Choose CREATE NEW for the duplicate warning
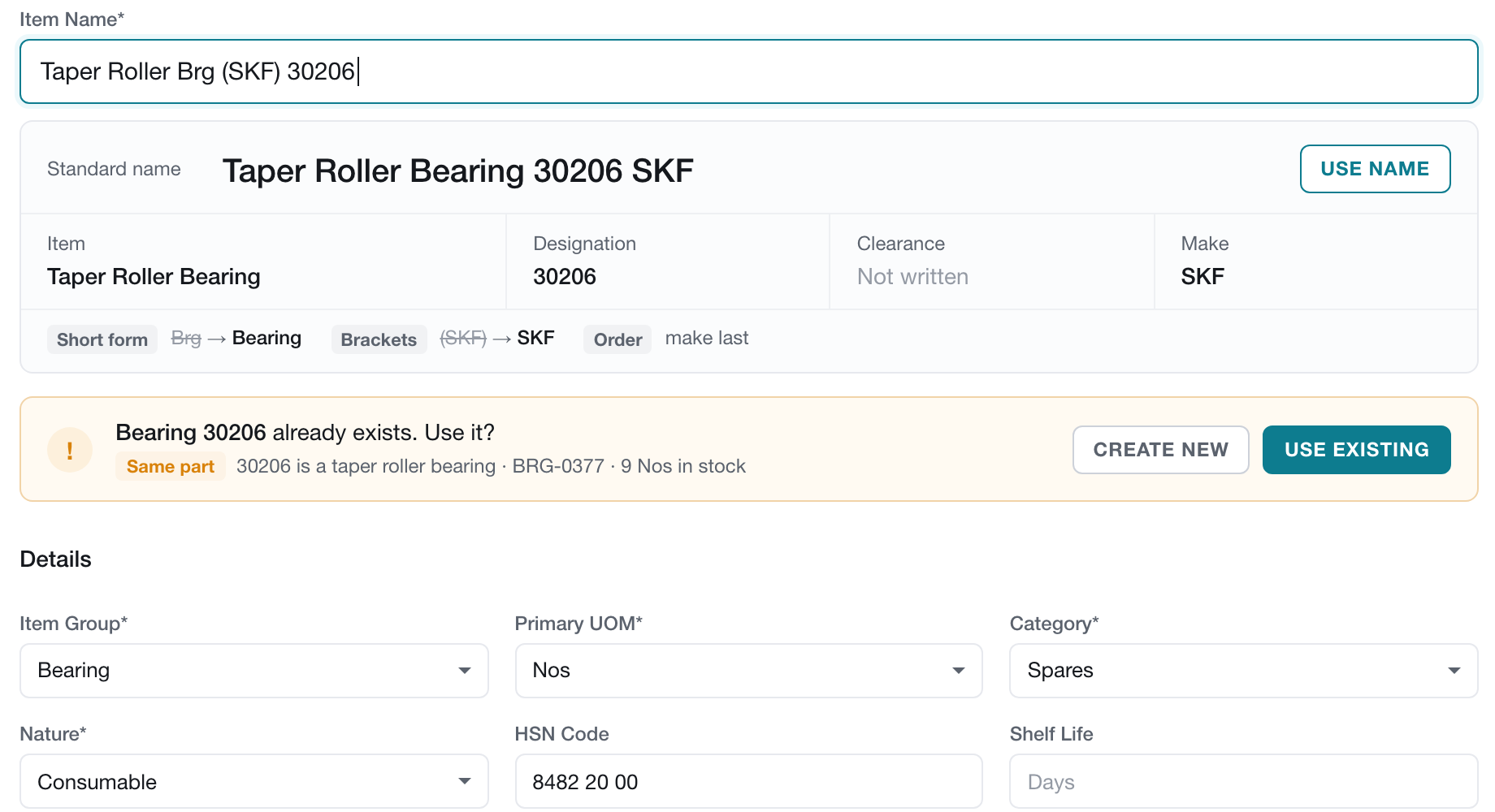 pyautogui.click(x=1160, y=450)
